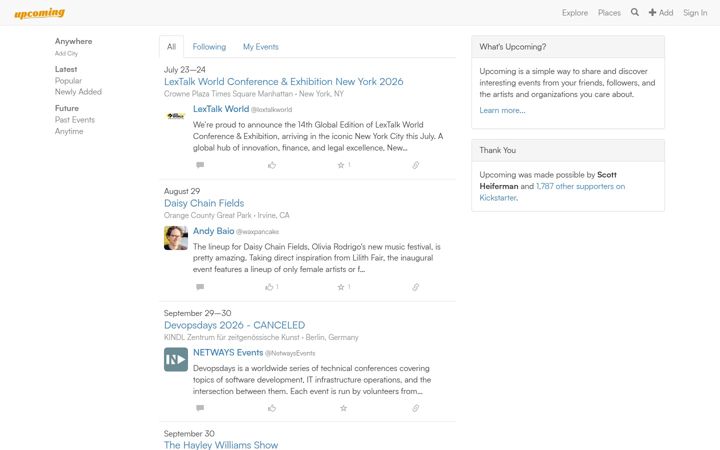Click thumbs-up icon on Devopsdays event
720x450 pixels.
(272, 408)
